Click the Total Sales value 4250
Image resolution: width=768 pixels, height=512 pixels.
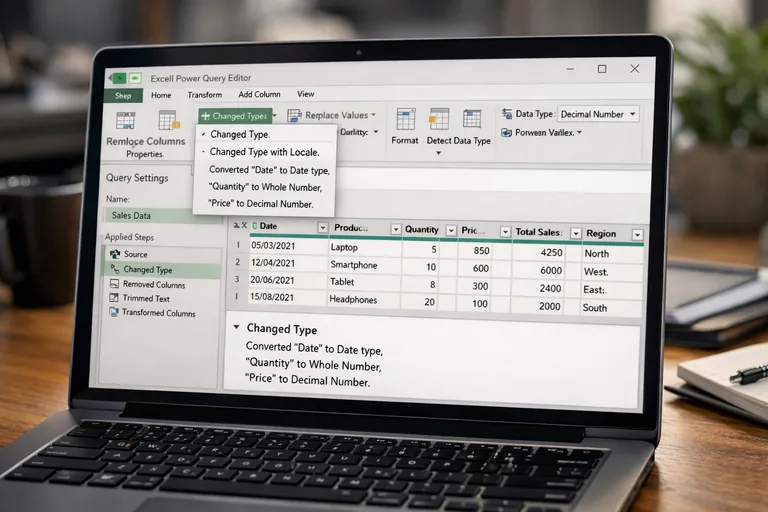tap(539, 252)
